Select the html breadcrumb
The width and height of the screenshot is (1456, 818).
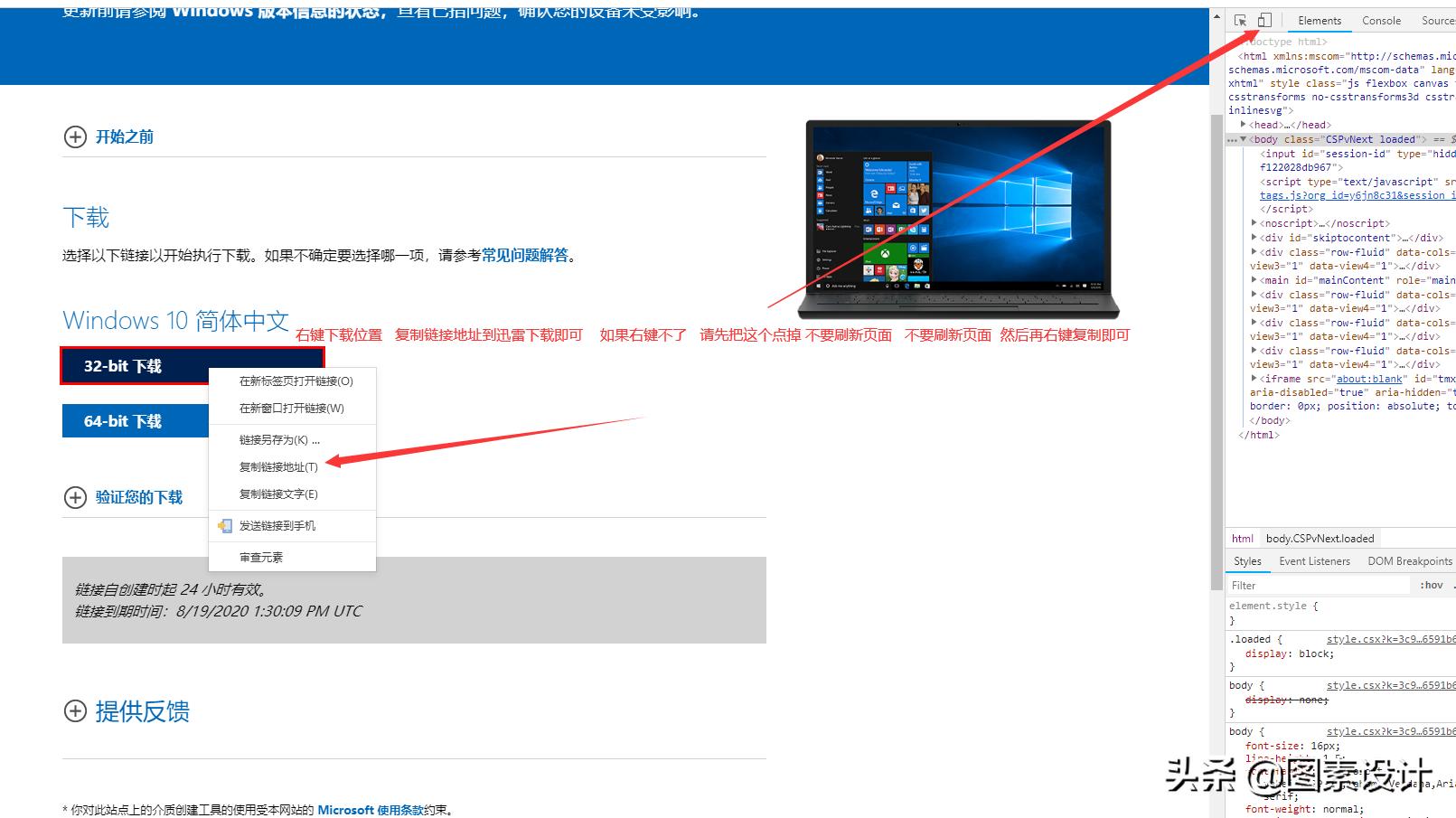1243,539
